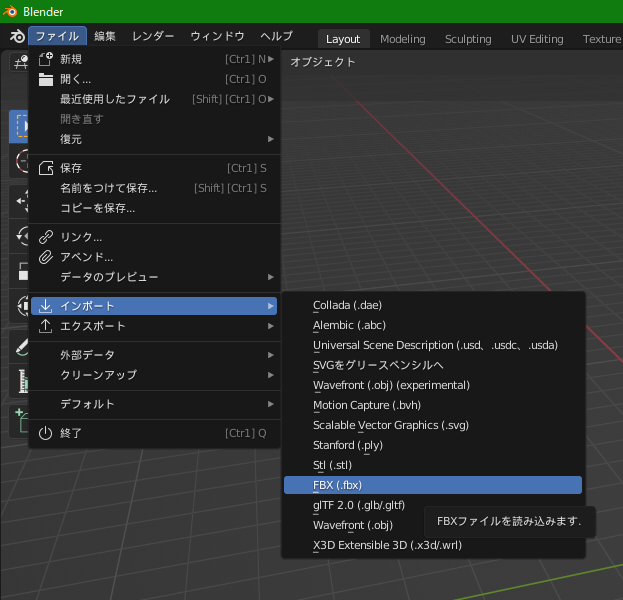Open the ファイル menu

(58, 37)
